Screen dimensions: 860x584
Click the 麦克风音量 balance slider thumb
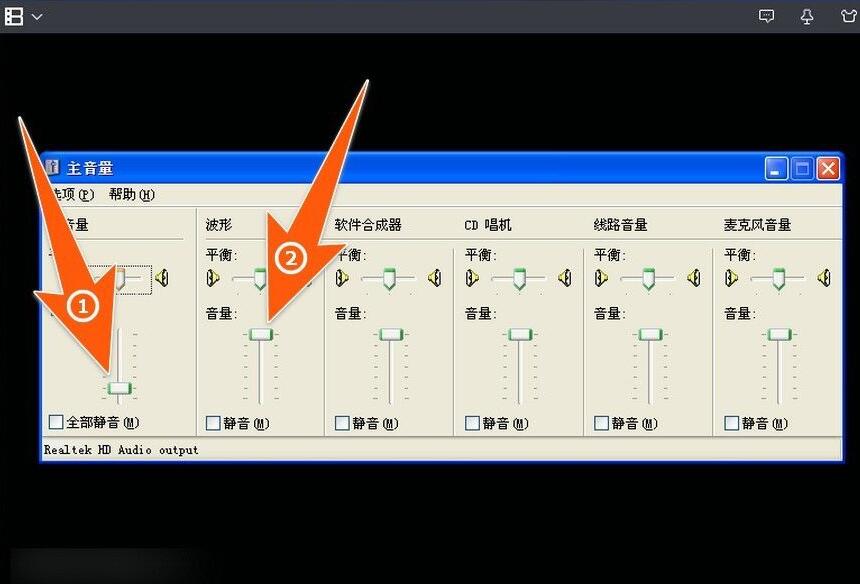778,279
